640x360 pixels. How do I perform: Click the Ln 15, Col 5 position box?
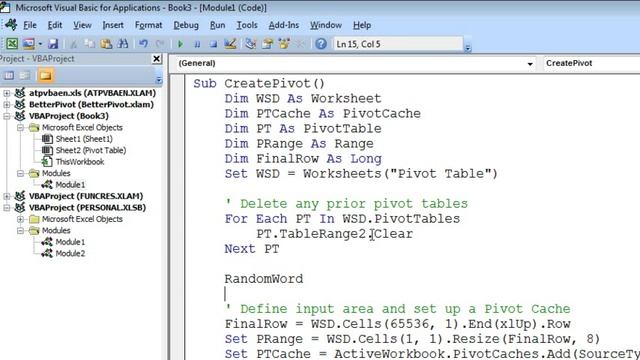click(398, 44)
